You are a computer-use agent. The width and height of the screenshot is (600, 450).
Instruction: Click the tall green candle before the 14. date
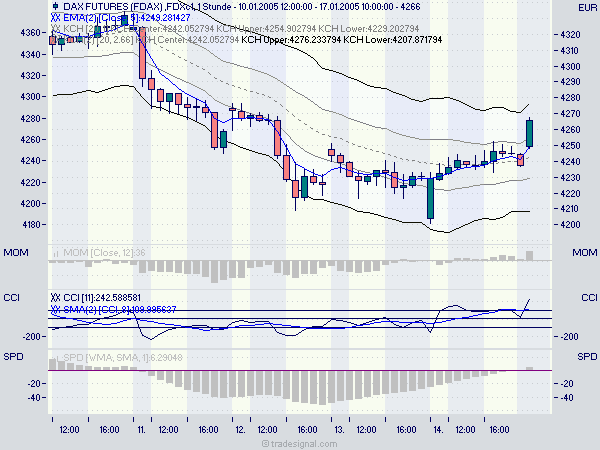(430, 198)
